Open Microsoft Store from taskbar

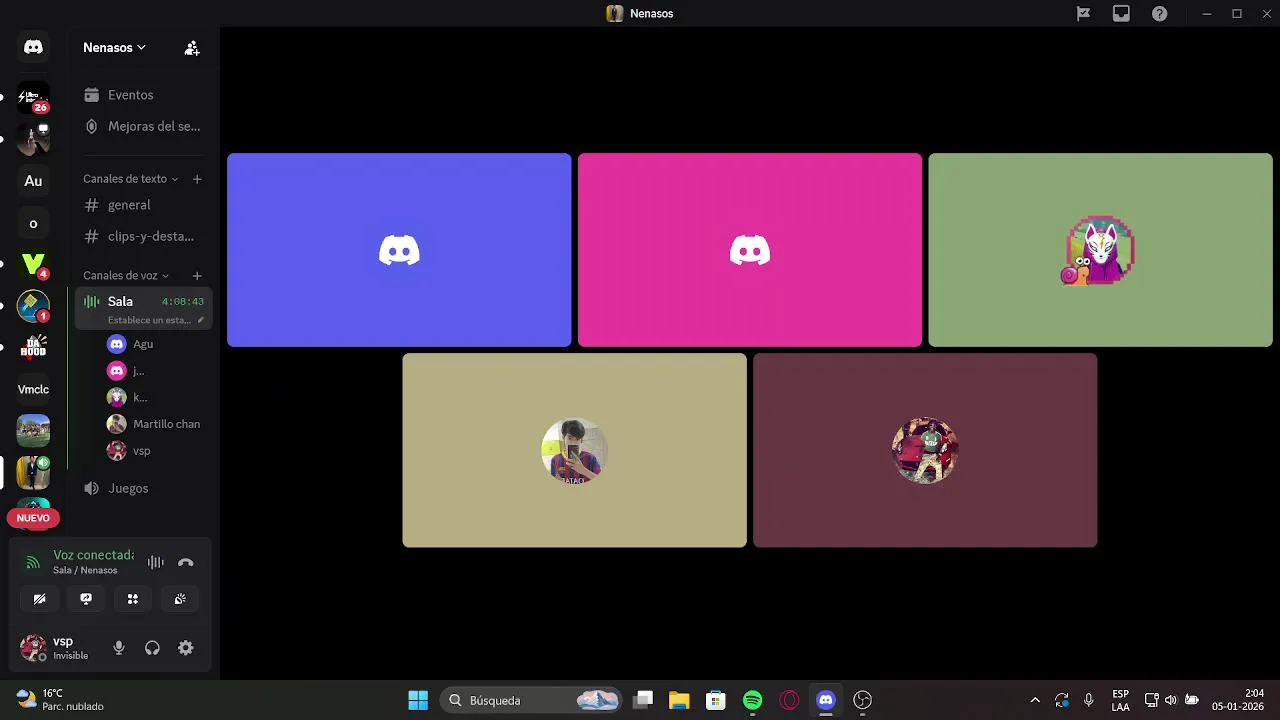coord(715,700)
